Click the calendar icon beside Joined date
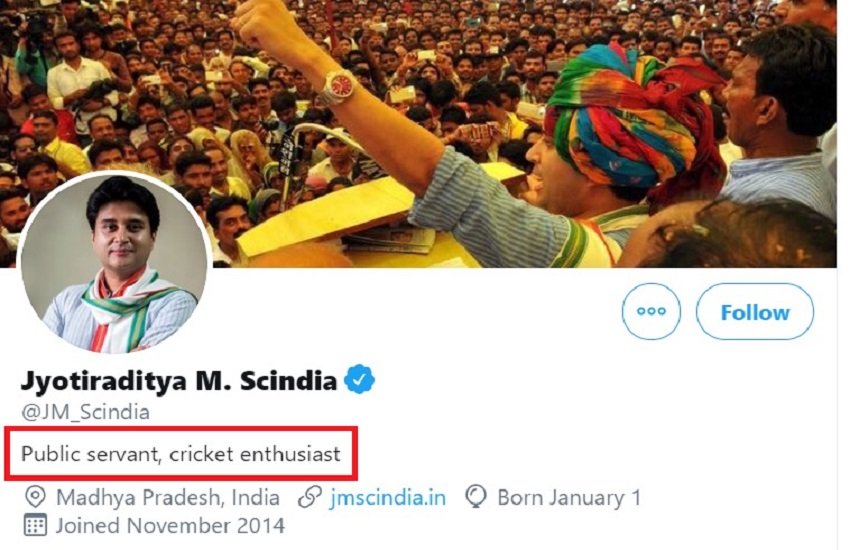Screen dimensions: 850x550 35,525
